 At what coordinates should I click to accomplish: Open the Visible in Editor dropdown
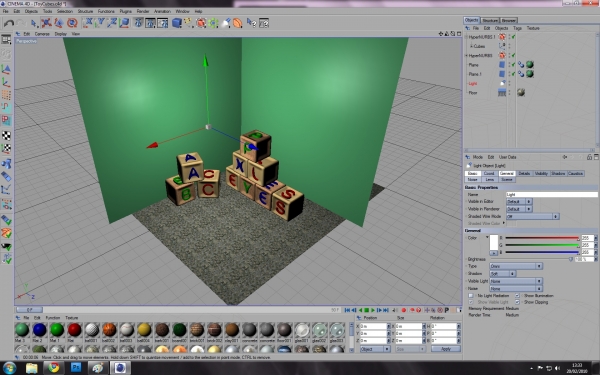(519, 201)
